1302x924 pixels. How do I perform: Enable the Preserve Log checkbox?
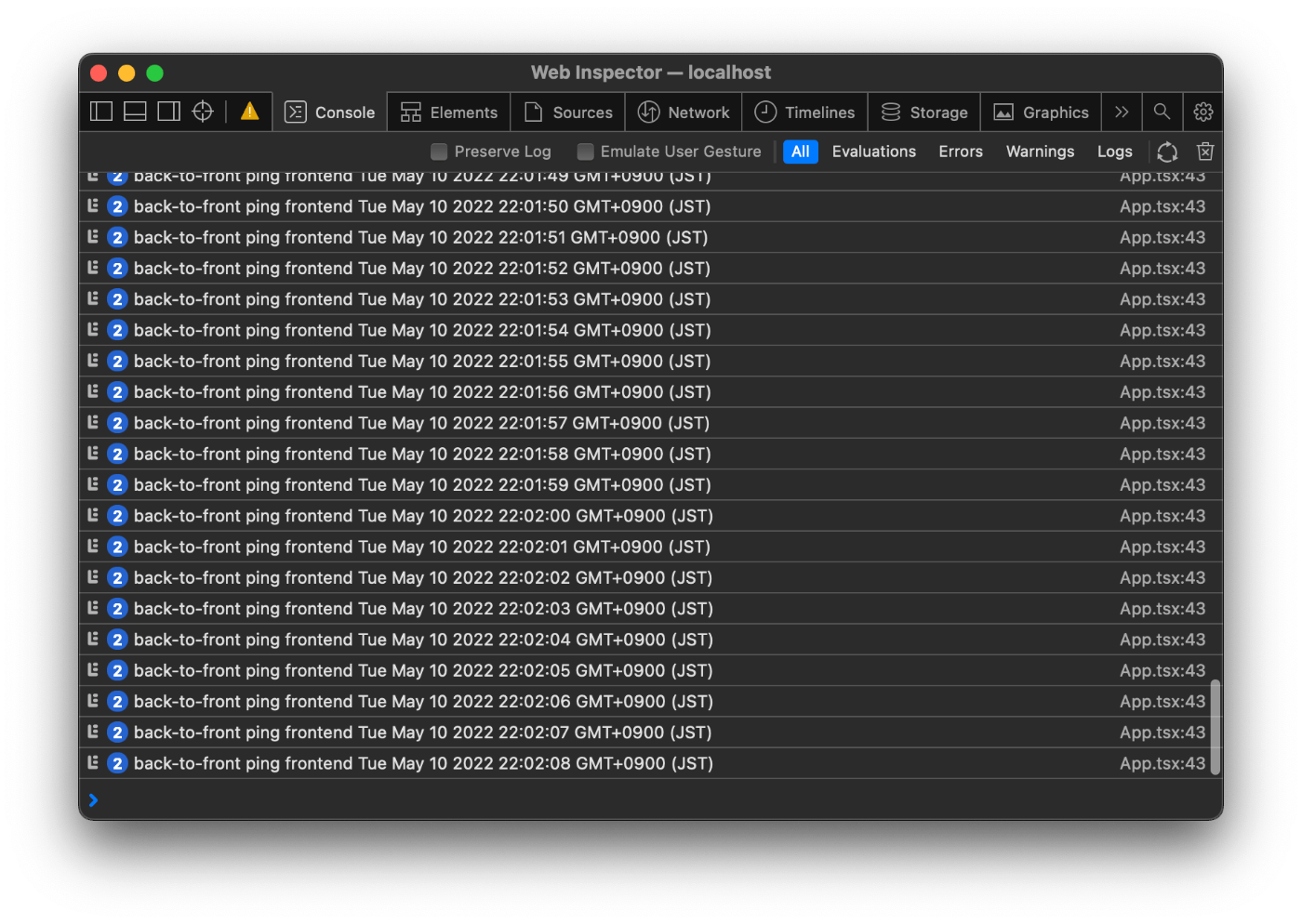tap(438, 151)
